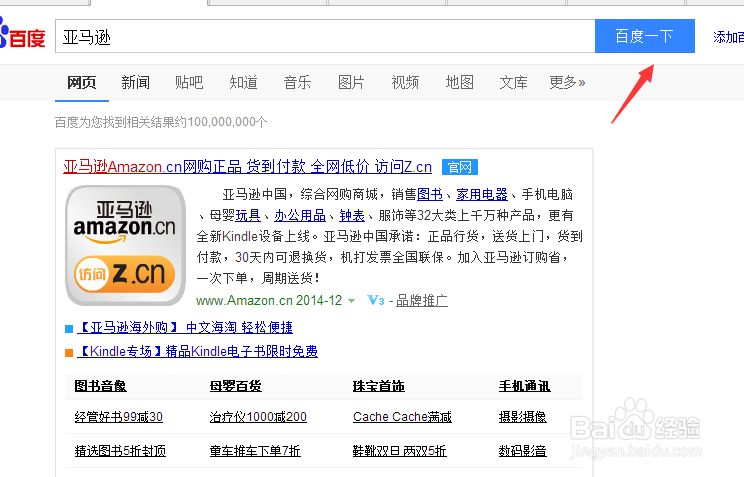Open the 文库 tab
744x477 pixels.
tap(513, 83)
